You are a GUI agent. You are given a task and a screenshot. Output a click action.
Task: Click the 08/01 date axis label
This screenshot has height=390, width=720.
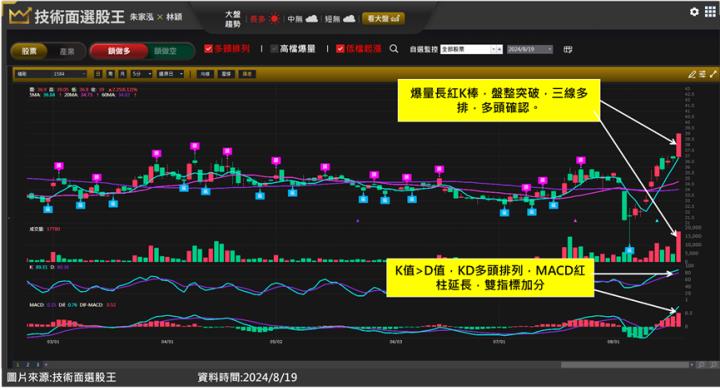613,342
